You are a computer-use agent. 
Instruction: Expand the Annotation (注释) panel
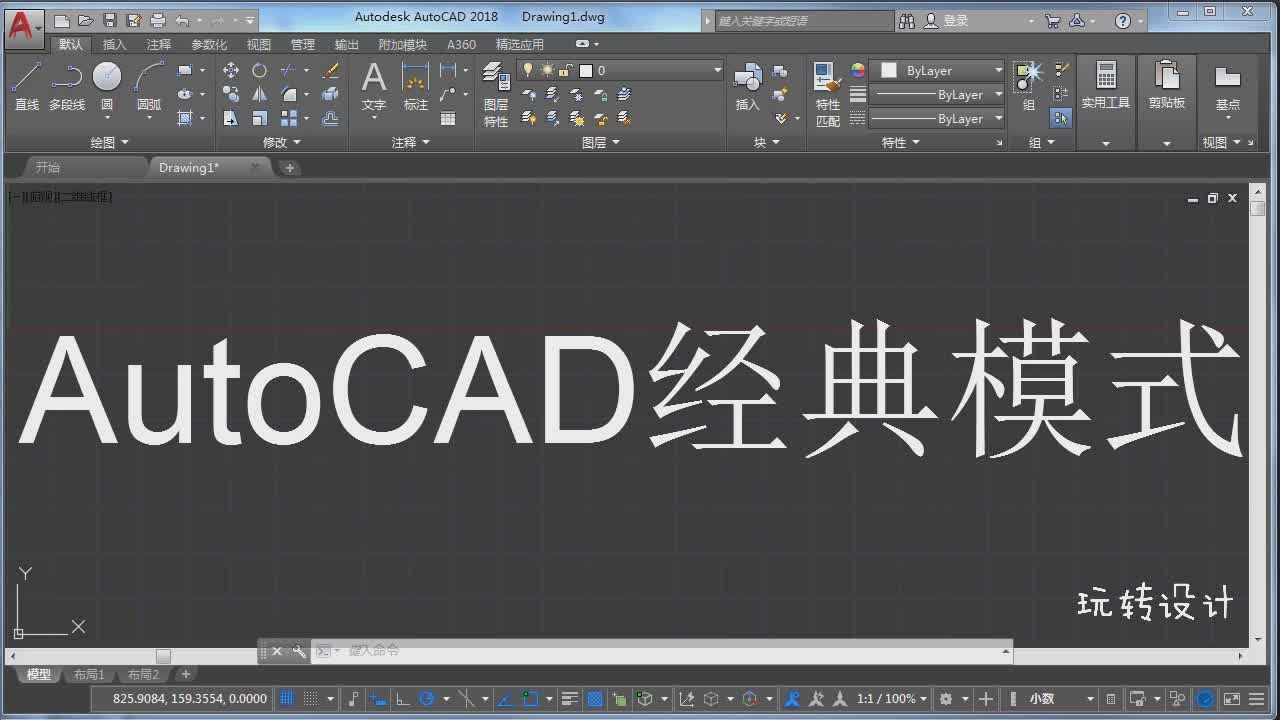point(411,142)
